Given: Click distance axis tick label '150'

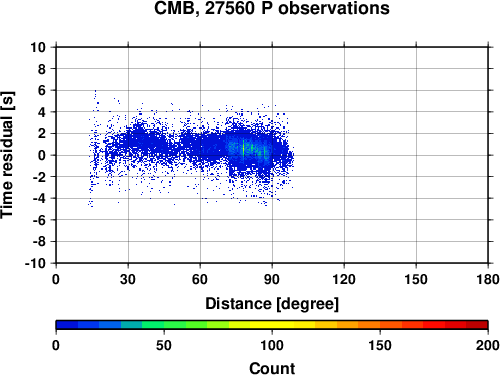Looking at the screenshot, I should click(416, 279).
